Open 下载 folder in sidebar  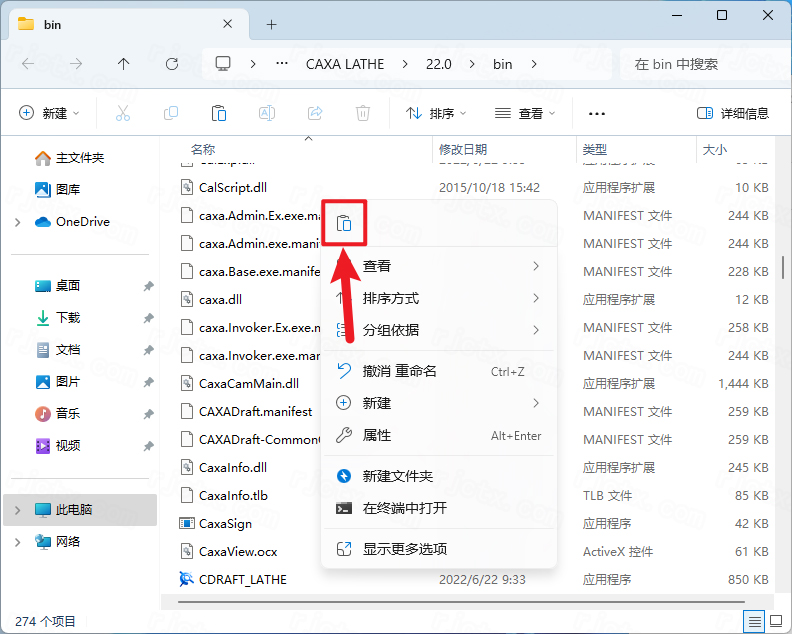pyautogui.click(x=68, y=317)
